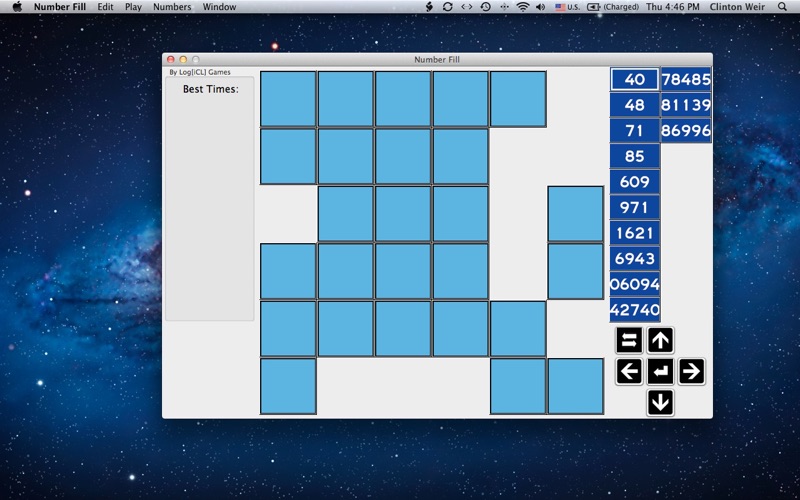Choose the 1621 number tile
Image resolution: width=800 pixels, height=500 pixels.
tap(635, 233)
